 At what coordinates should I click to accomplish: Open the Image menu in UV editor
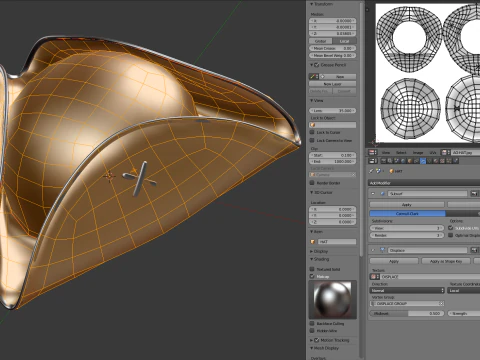point(418,152)
